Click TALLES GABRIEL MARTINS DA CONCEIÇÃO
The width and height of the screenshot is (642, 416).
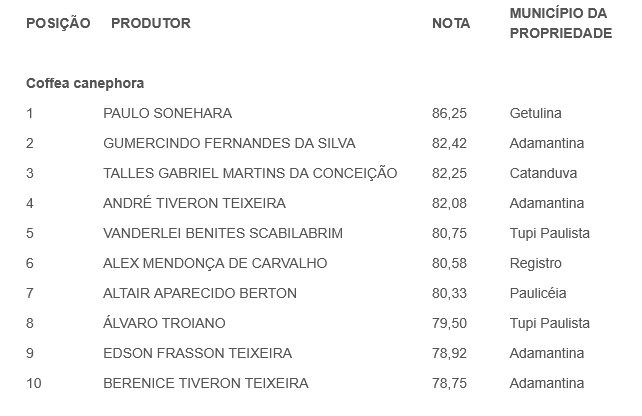pos(250,173)
